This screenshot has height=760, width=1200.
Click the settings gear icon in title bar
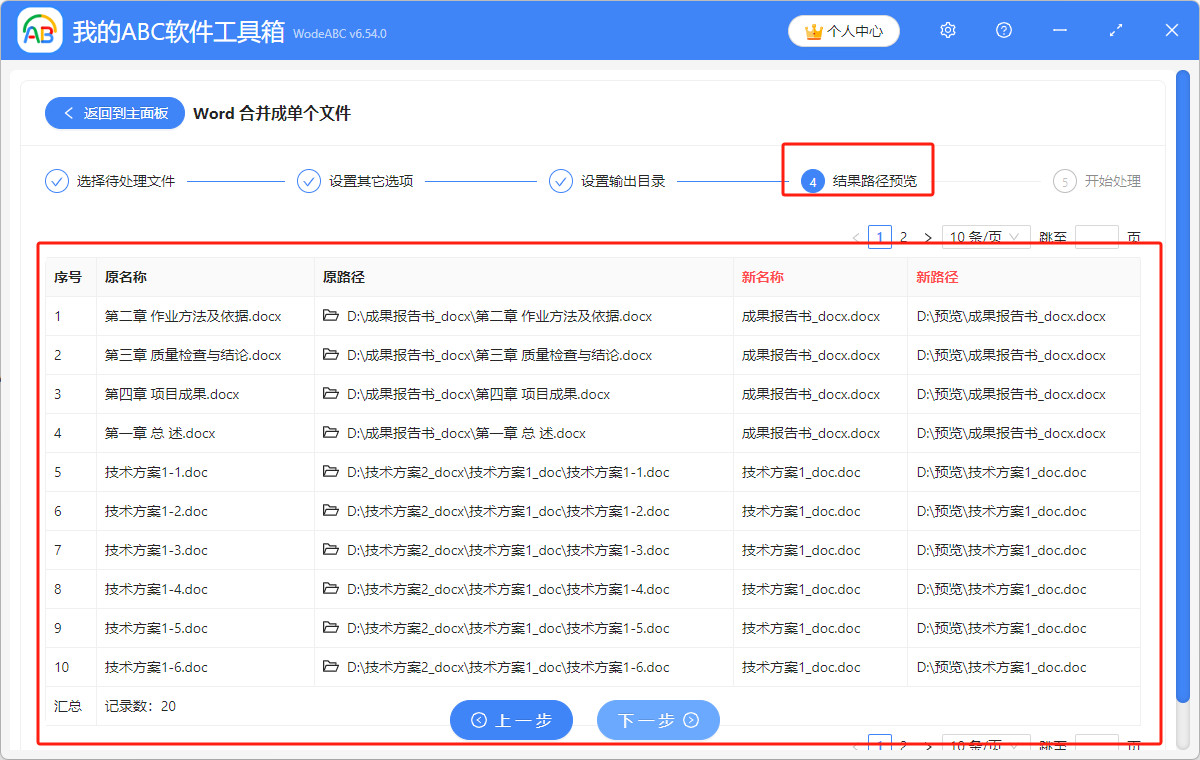click(948, 31)
